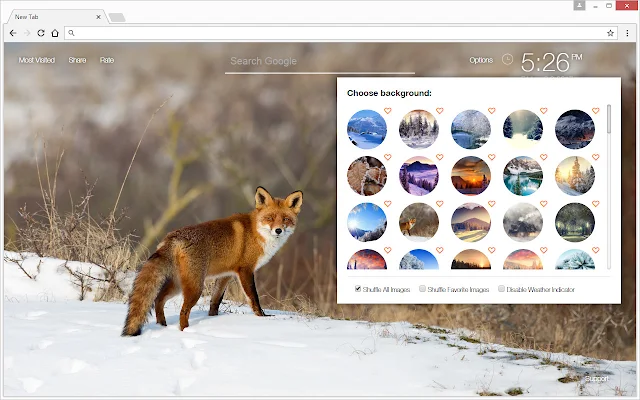Go back with the browser back arrow
Screen dimensions: 640x400
(13, 33)
